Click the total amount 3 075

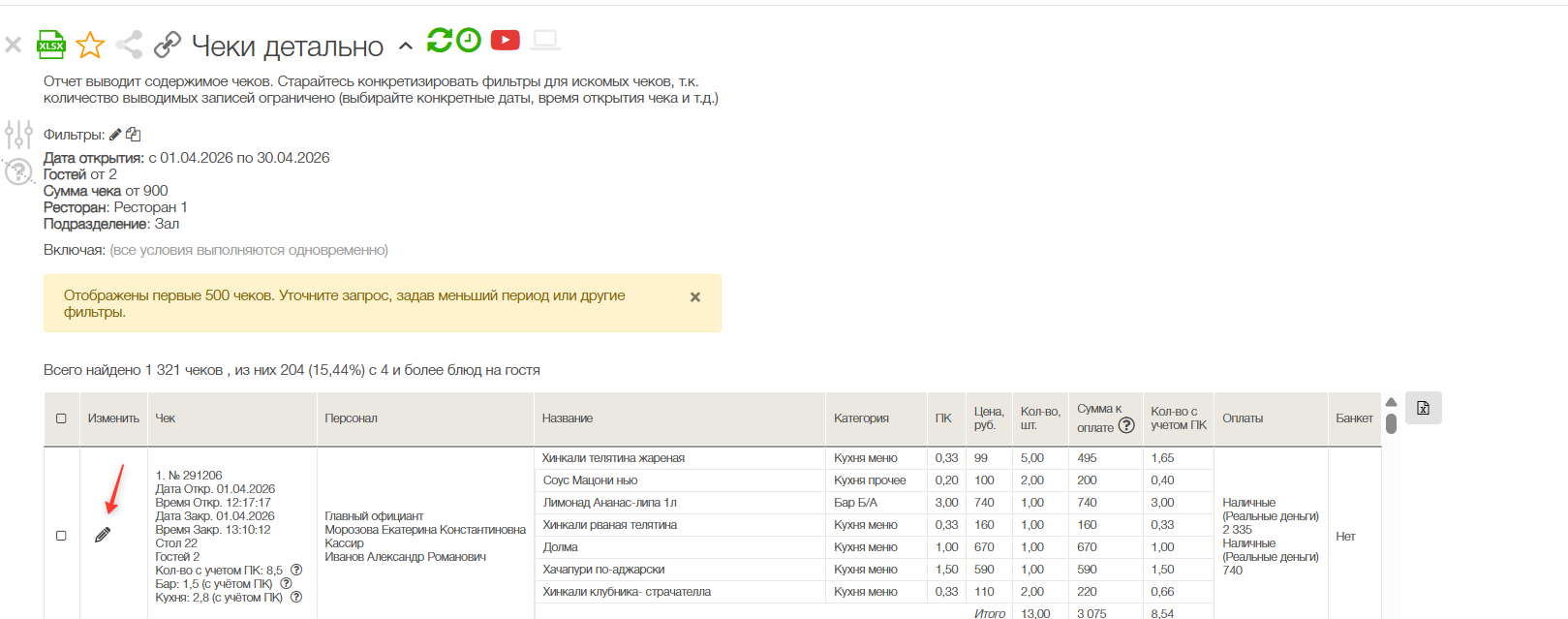pos(1091,613)
